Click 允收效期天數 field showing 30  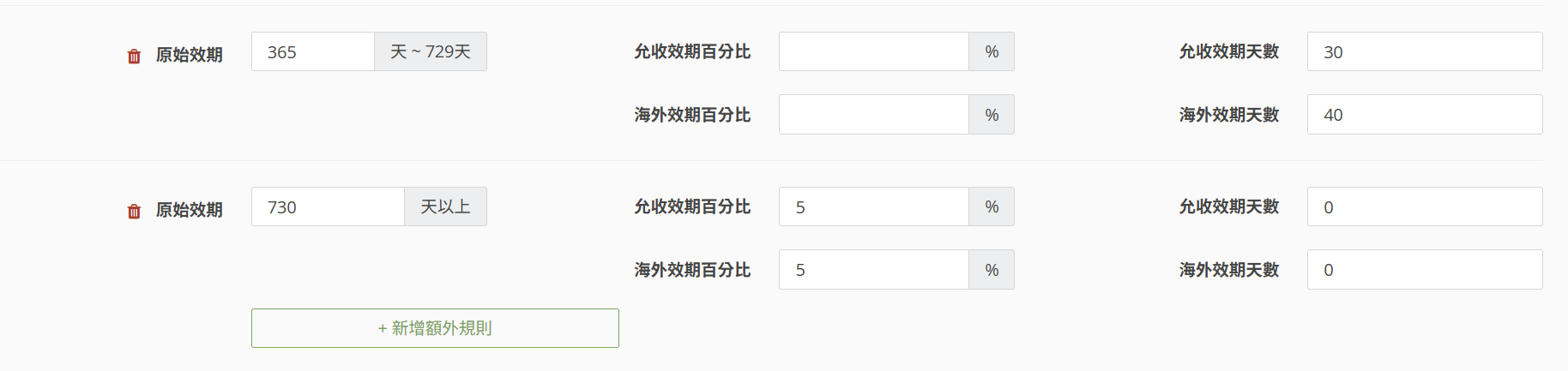tap(1424, 52)
